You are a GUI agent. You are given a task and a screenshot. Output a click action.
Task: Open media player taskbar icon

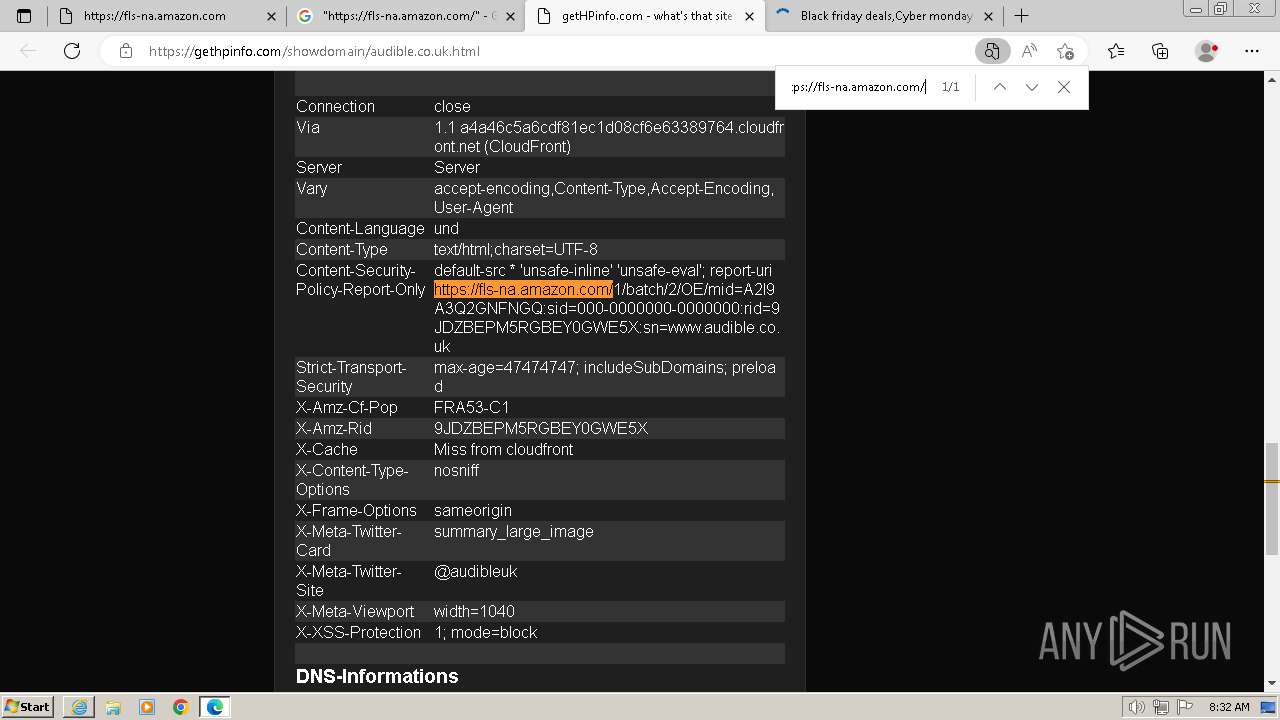point(147,707)
